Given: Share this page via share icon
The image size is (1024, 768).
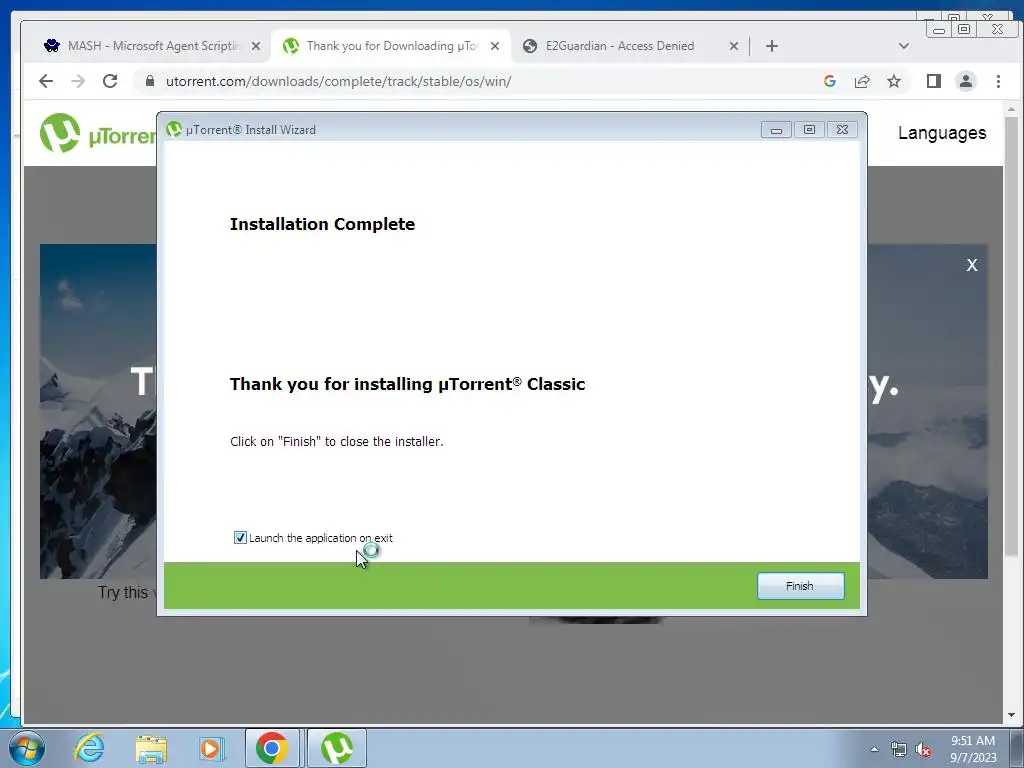Looking at the screenshot, I should click(862, 81).
